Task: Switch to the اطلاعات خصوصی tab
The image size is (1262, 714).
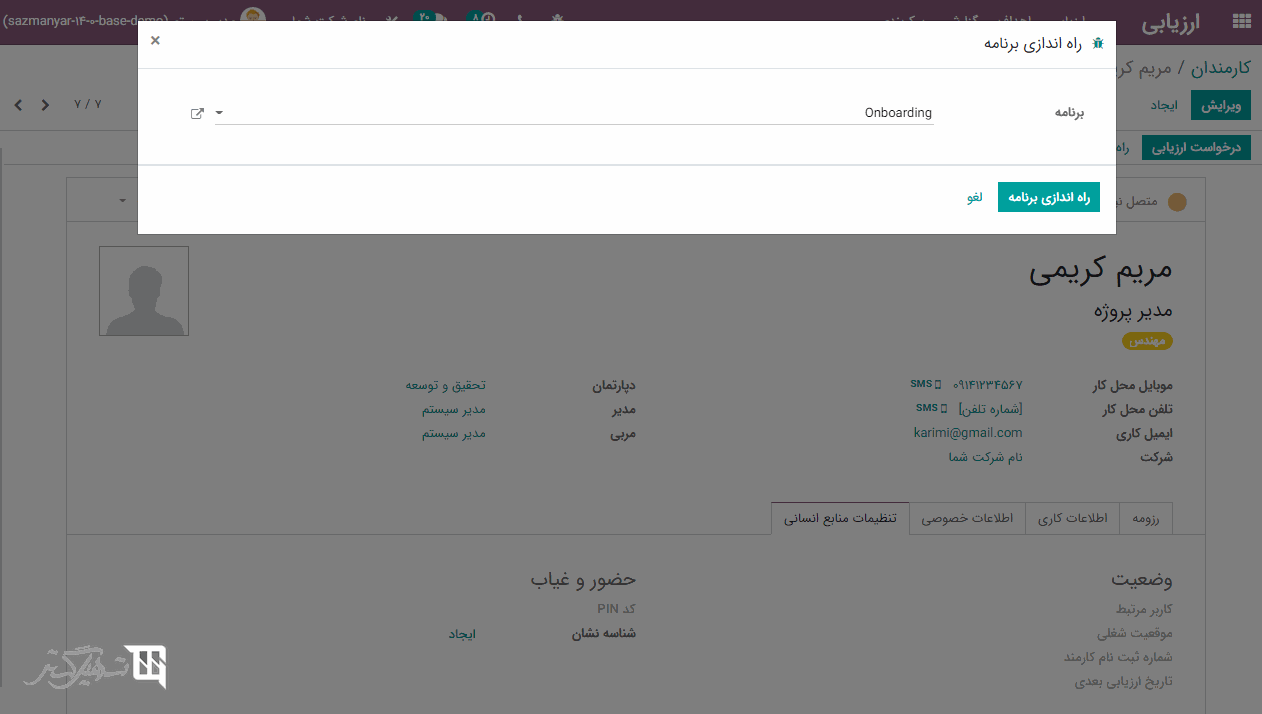Action: click(x=967, y=518)
